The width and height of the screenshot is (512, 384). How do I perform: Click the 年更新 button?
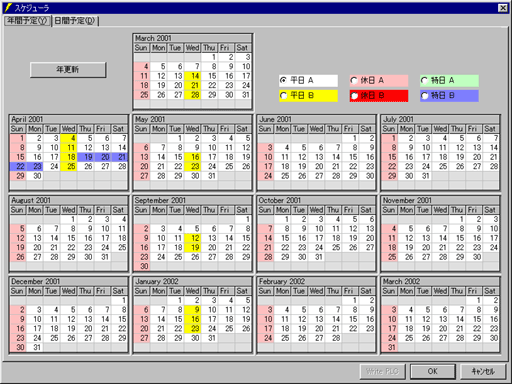point(68,69)
